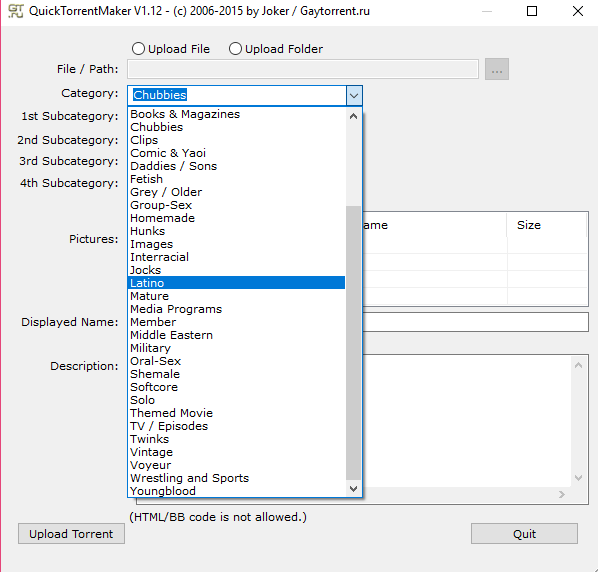Choose Chubbies in the dropdown list
This screenshot has width=598, height=572.
pyautogui.click(x=236, y=127)
